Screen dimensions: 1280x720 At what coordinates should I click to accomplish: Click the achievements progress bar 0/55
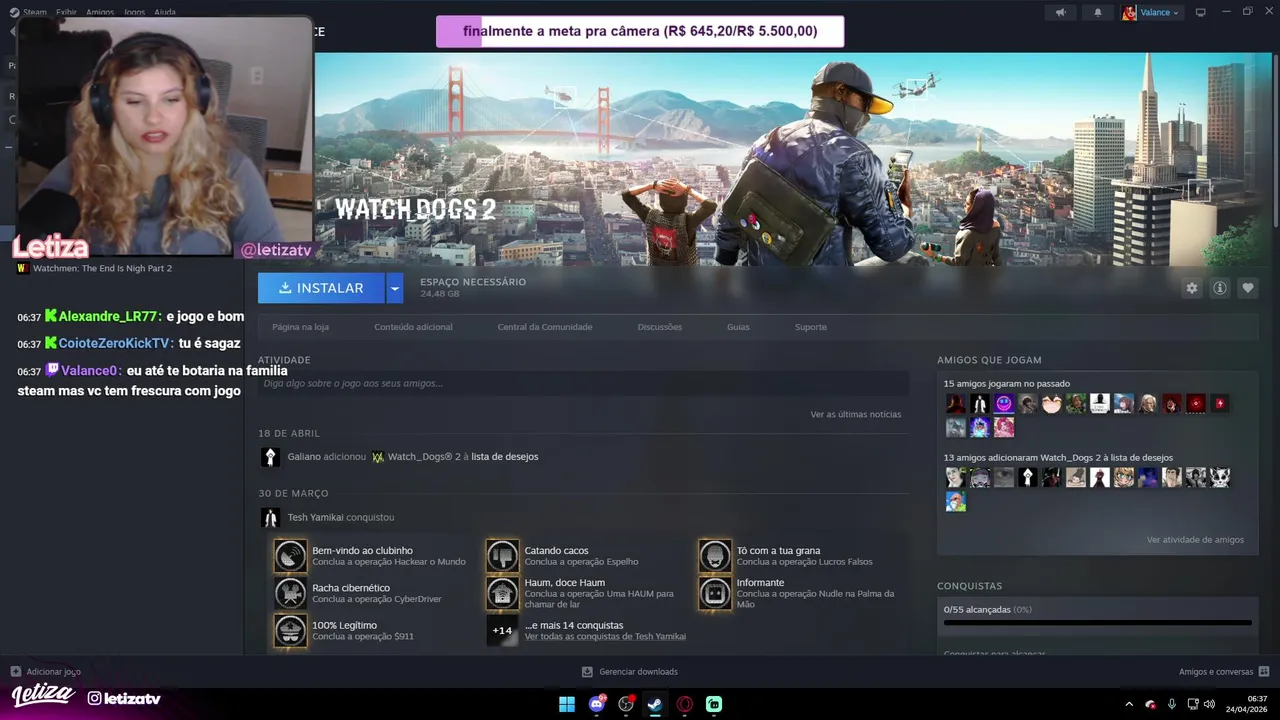click(1098, 622)
